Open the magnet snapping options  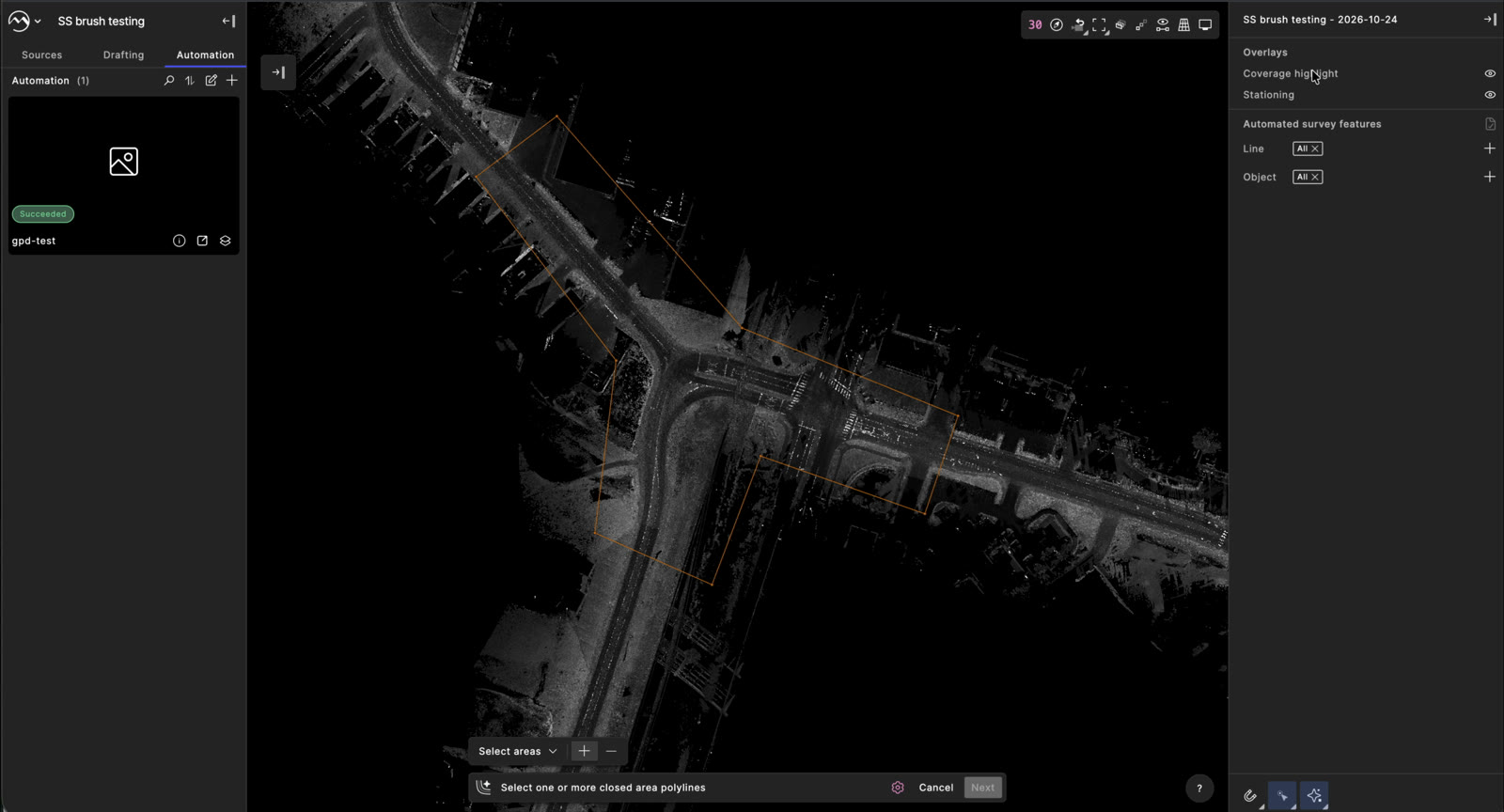coord(1251,796)
